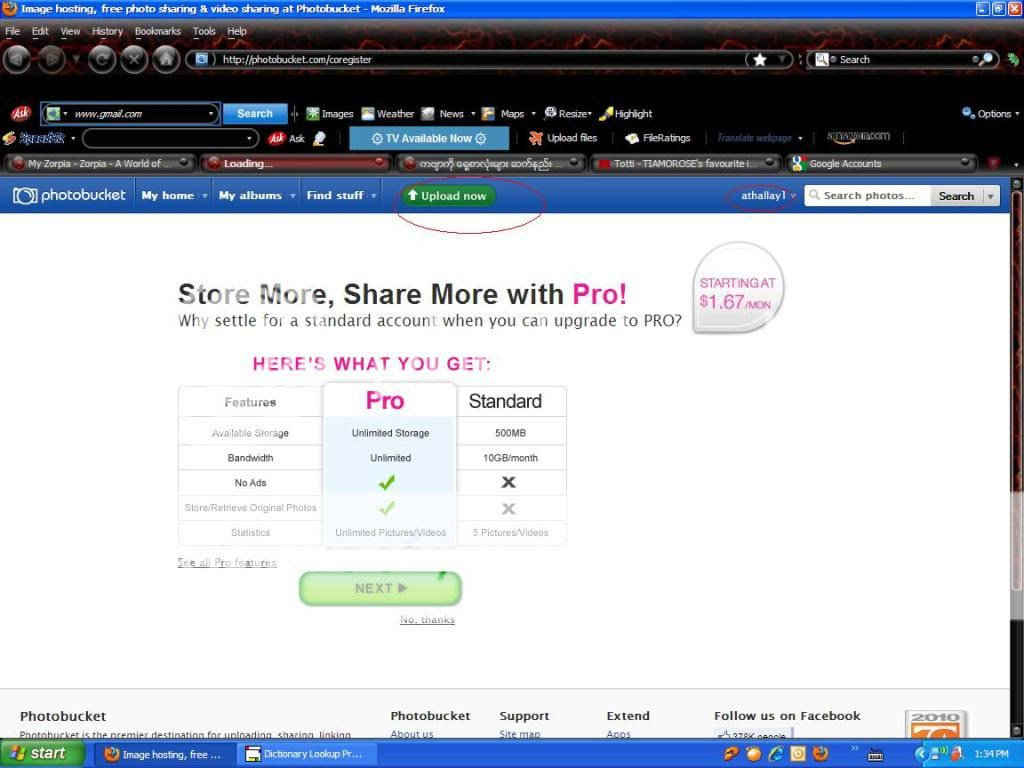The width and height of the screenshot is (1024, 768).
Task: Click the Site map footer link
Action: [519, 734]
